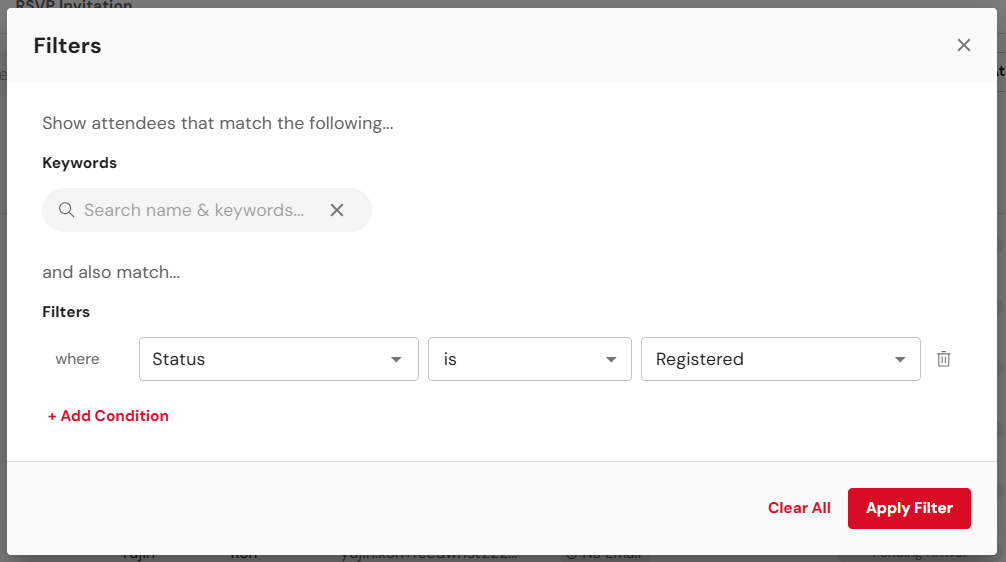Screen dimensions: 1006x562
Task: Apply the filter
Action: (909, 508)
